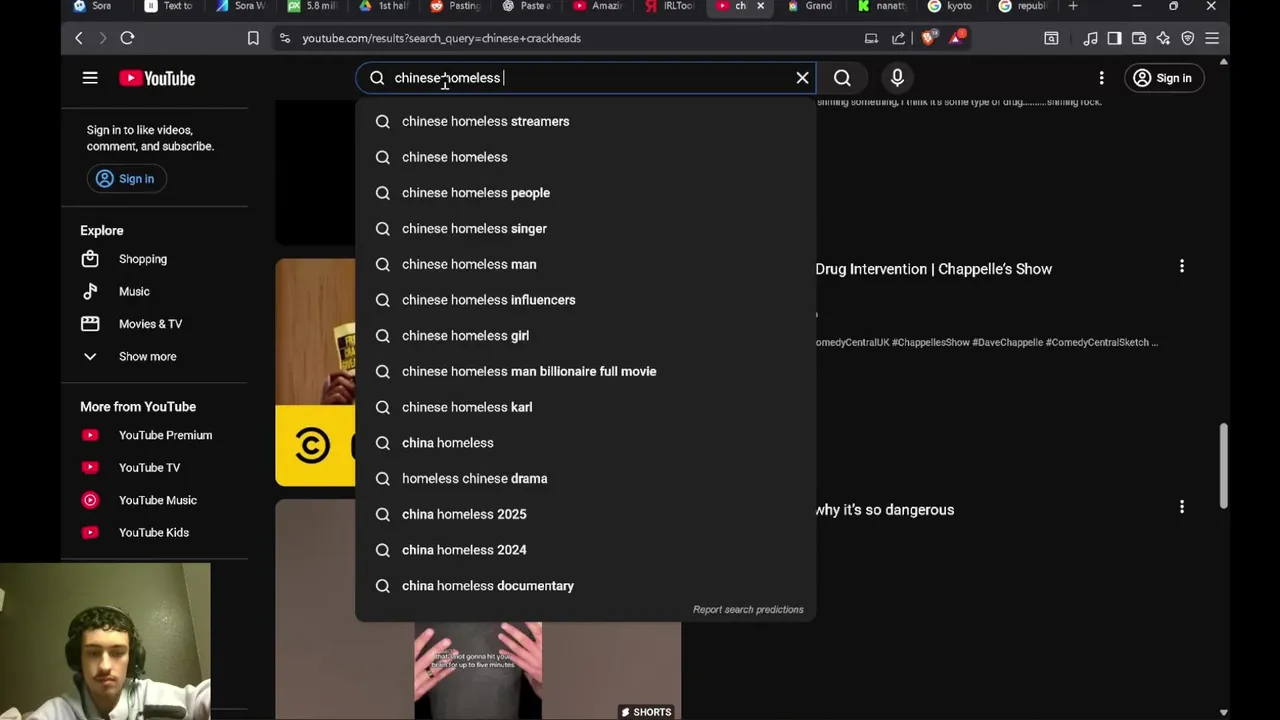Click the browser address bar URL
The width and height of the screenshot is (1280, 720).
tap(441, 38)
